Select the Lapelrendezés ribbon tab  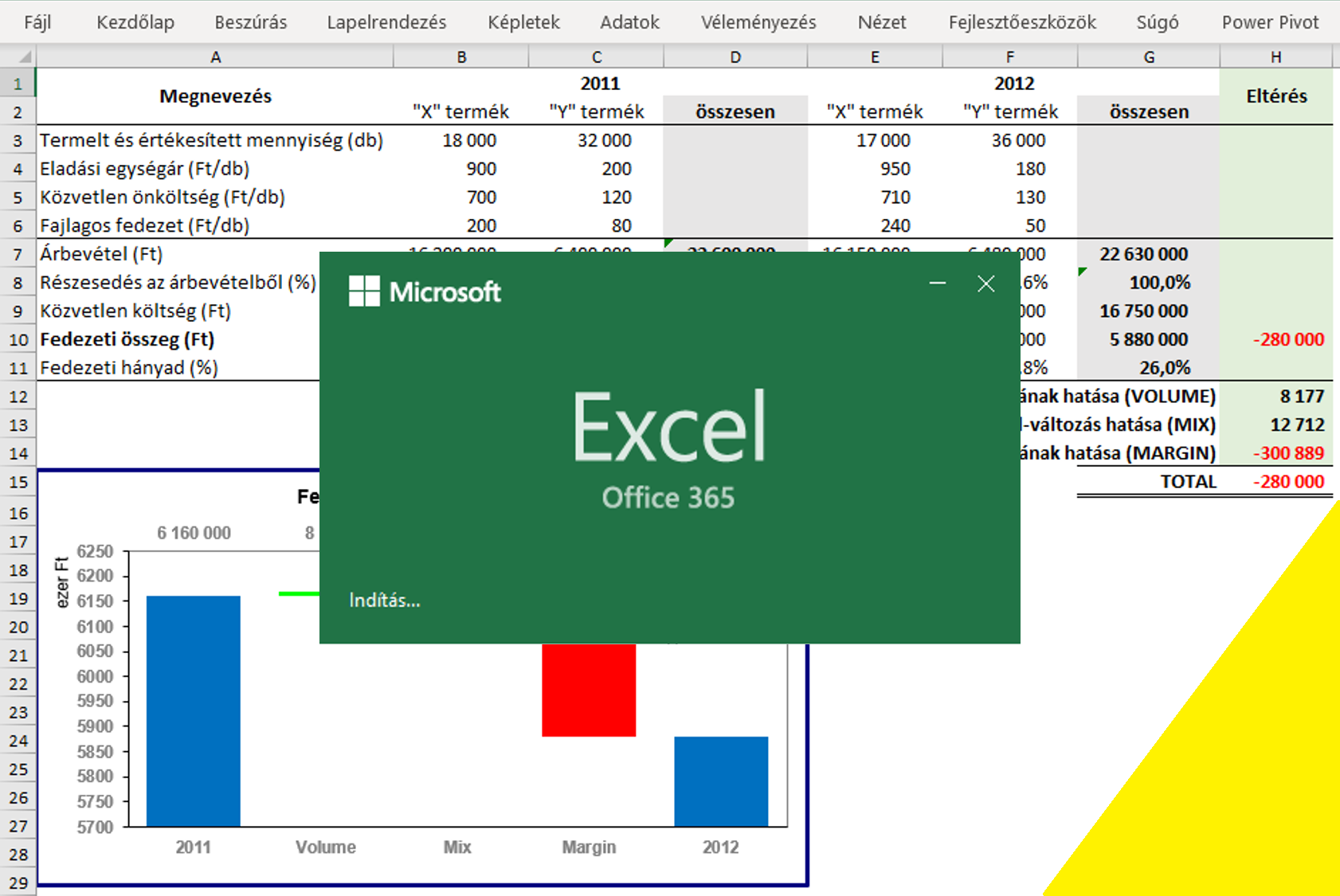tap(386, 22)
